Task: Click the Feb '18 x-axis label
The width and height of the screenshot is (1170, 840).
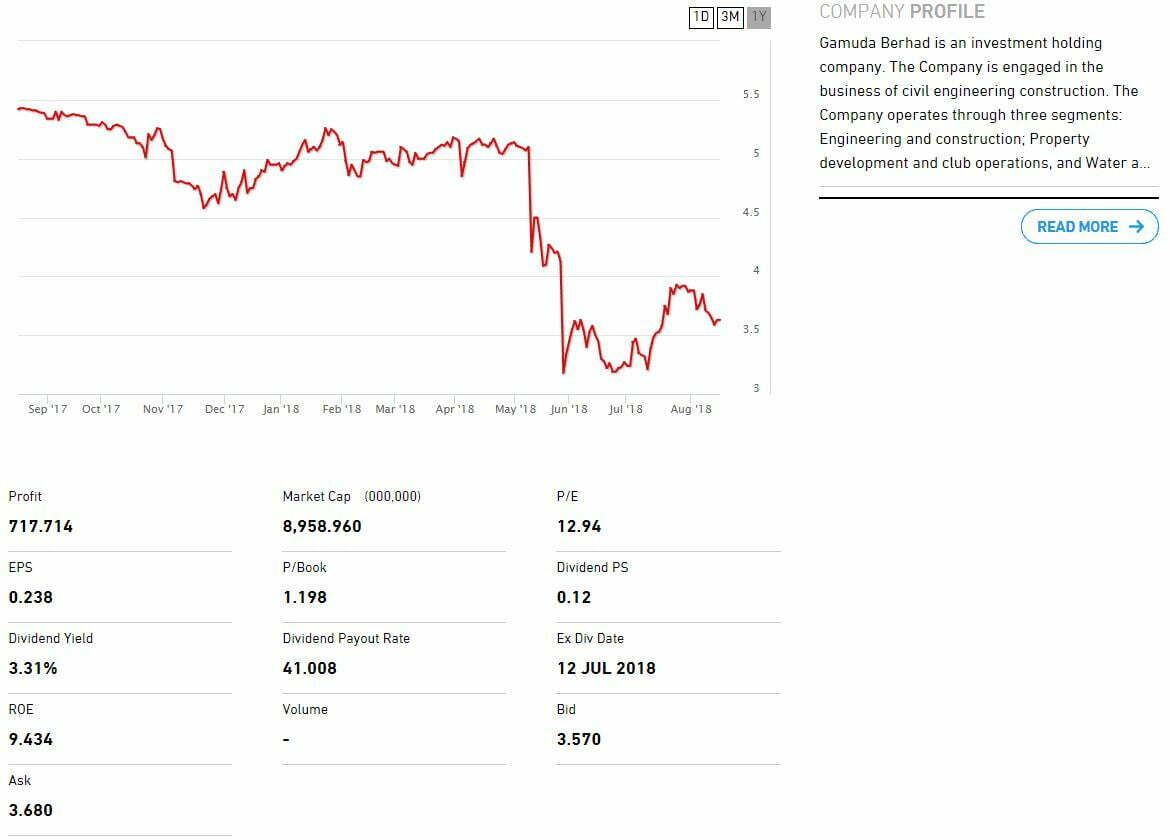Action: click(x=342, y=409)
